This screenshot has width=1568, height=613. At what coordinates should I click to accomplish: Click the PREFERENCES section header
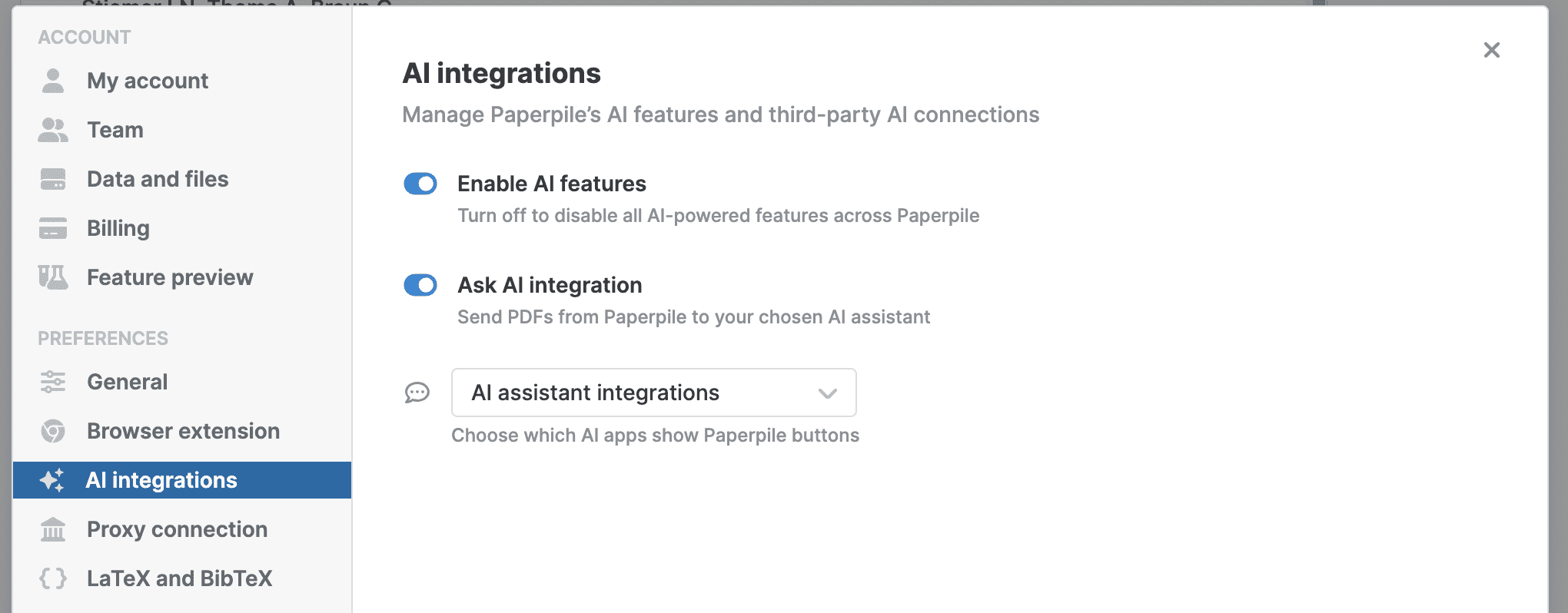[103, 338]
